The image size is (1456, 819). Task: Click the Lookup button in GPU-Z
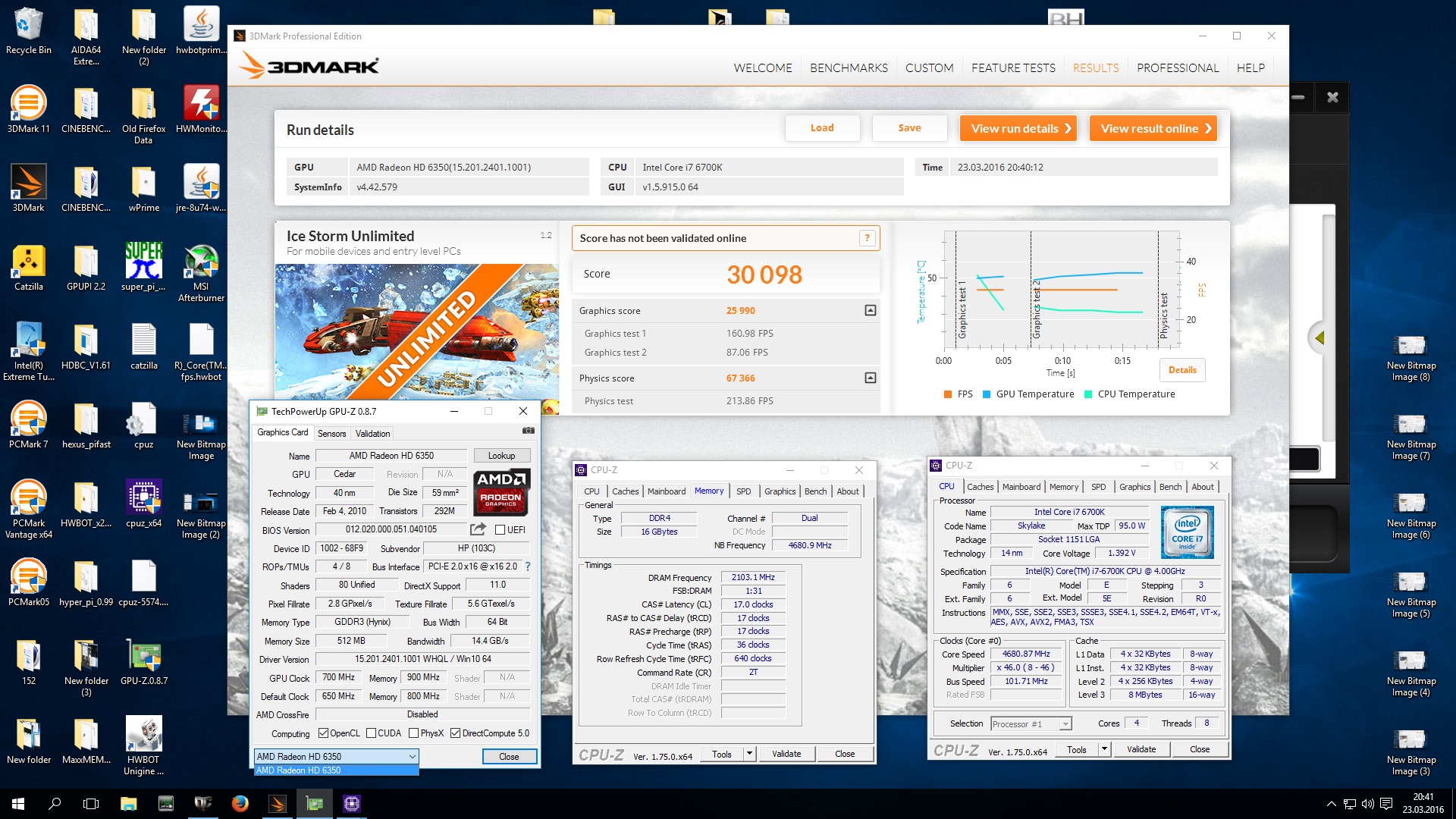click(x=501, y=456)
